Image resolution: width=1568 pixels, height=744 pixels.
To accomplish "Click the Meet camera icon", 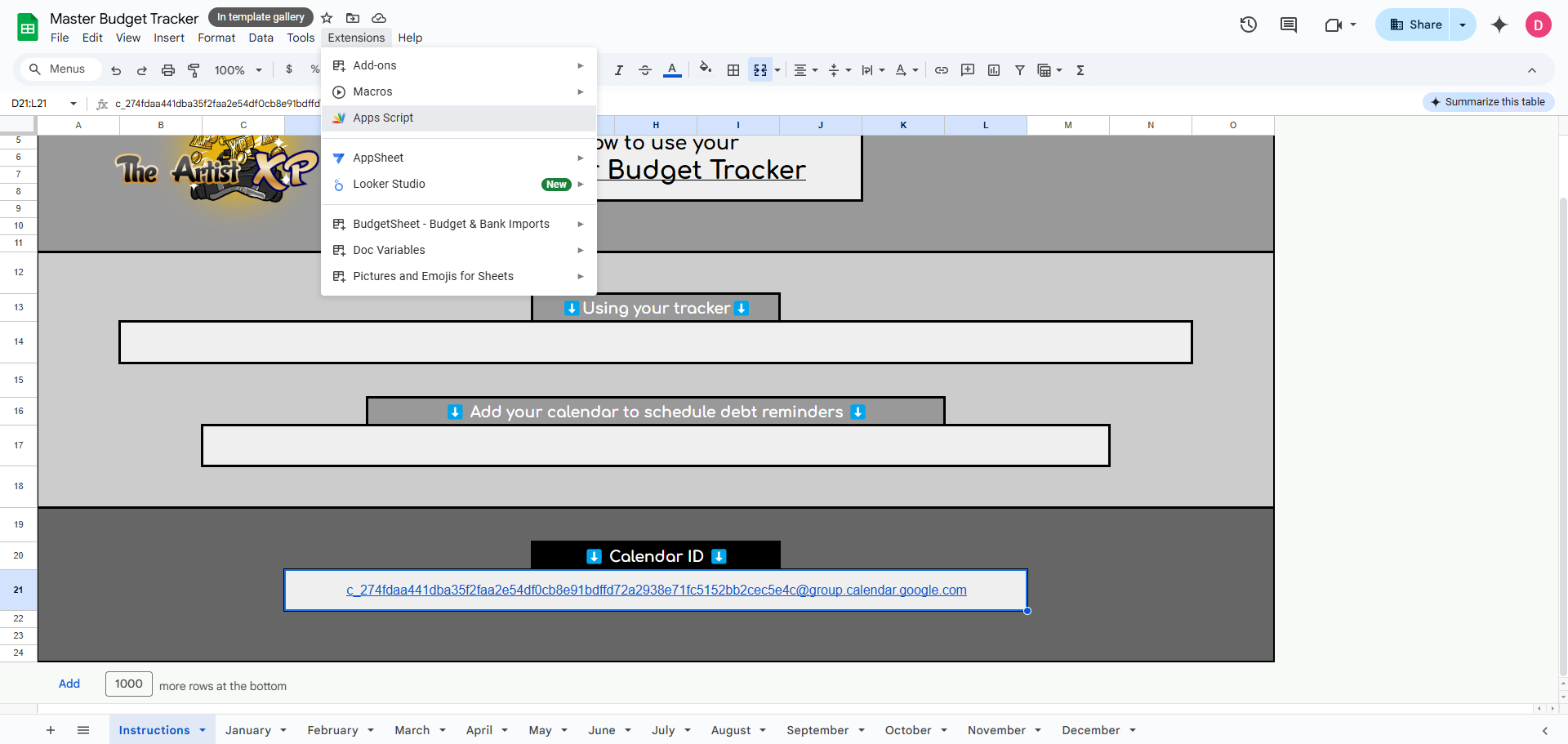I will tap(1334, 25).
